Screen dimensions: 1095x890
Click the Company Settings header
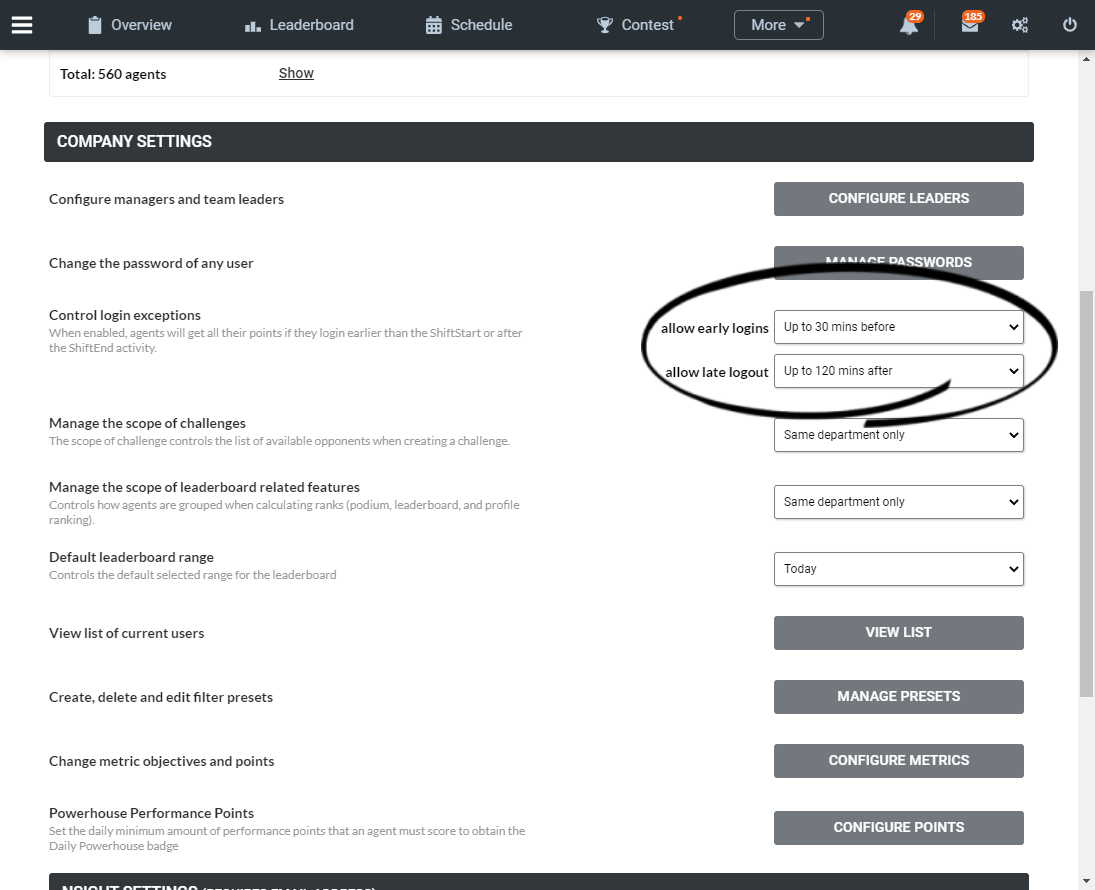(538, 142)
